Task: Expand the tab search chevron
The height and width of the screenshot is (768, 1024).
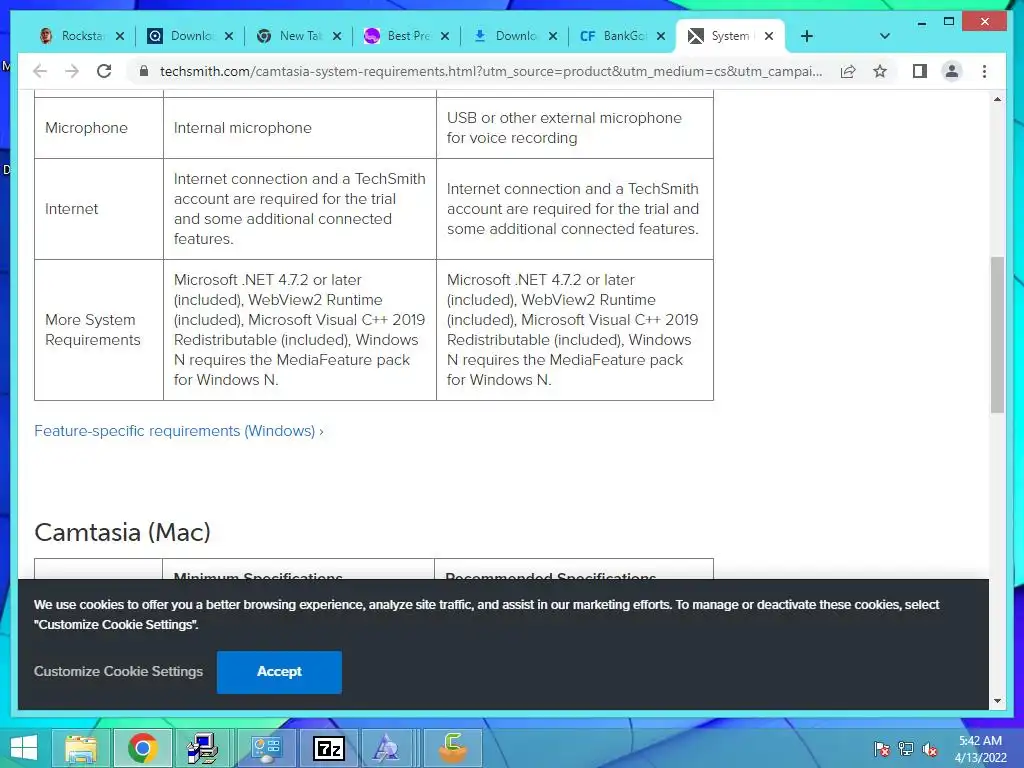Action: 885,36
